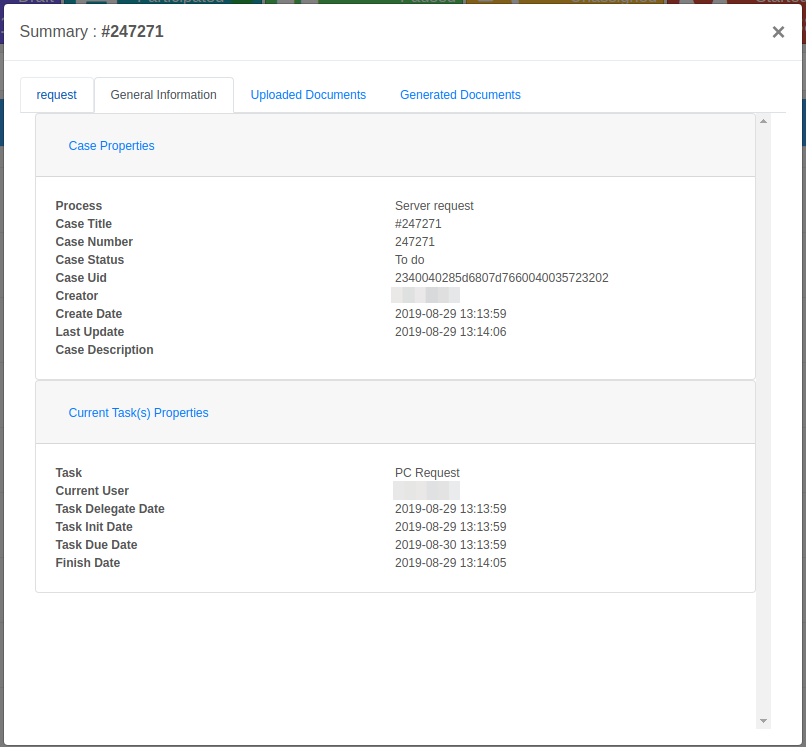
Task: Click the Summary #247271 dialog title
Action: pyautogui.click(x=91, y=32)
